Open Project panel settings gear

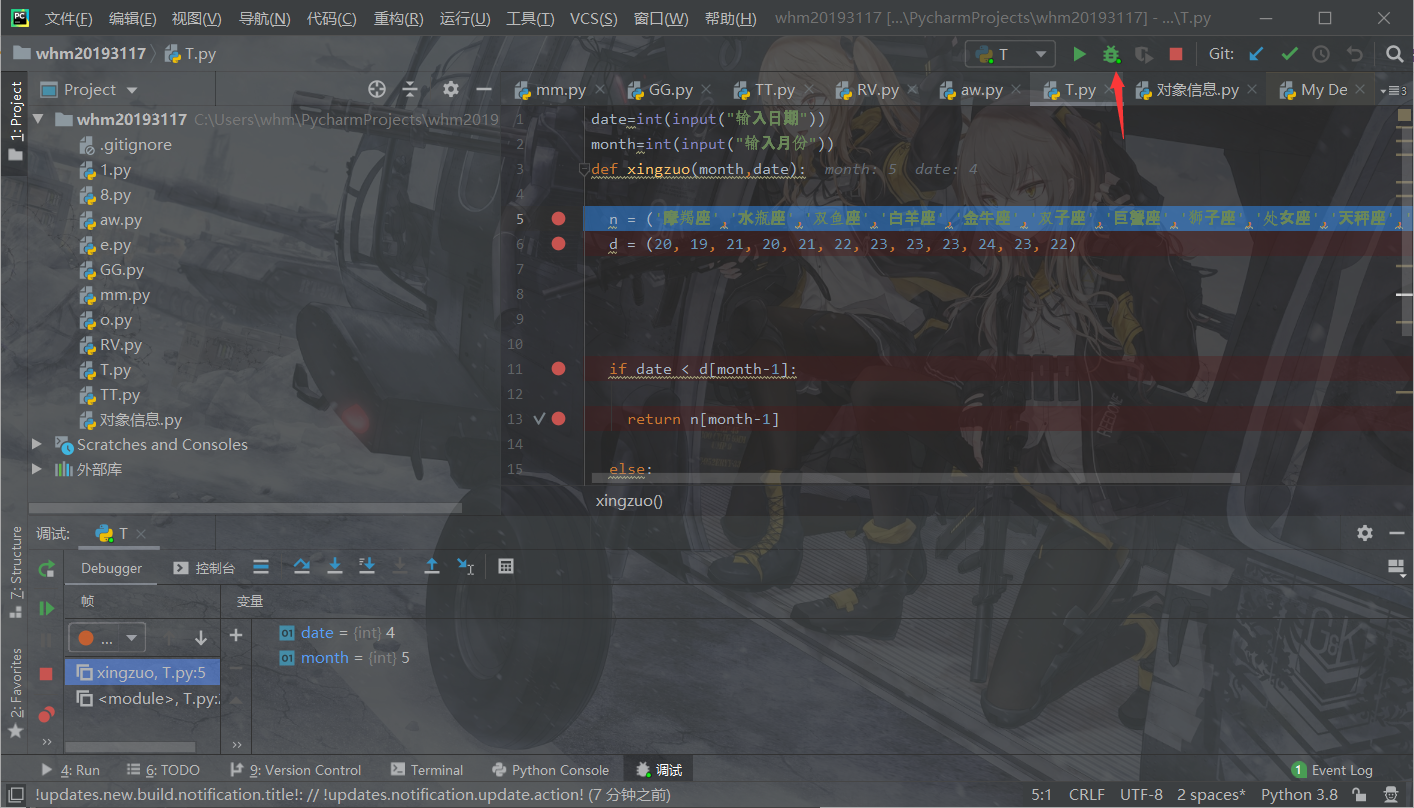[x=451, y=89]
